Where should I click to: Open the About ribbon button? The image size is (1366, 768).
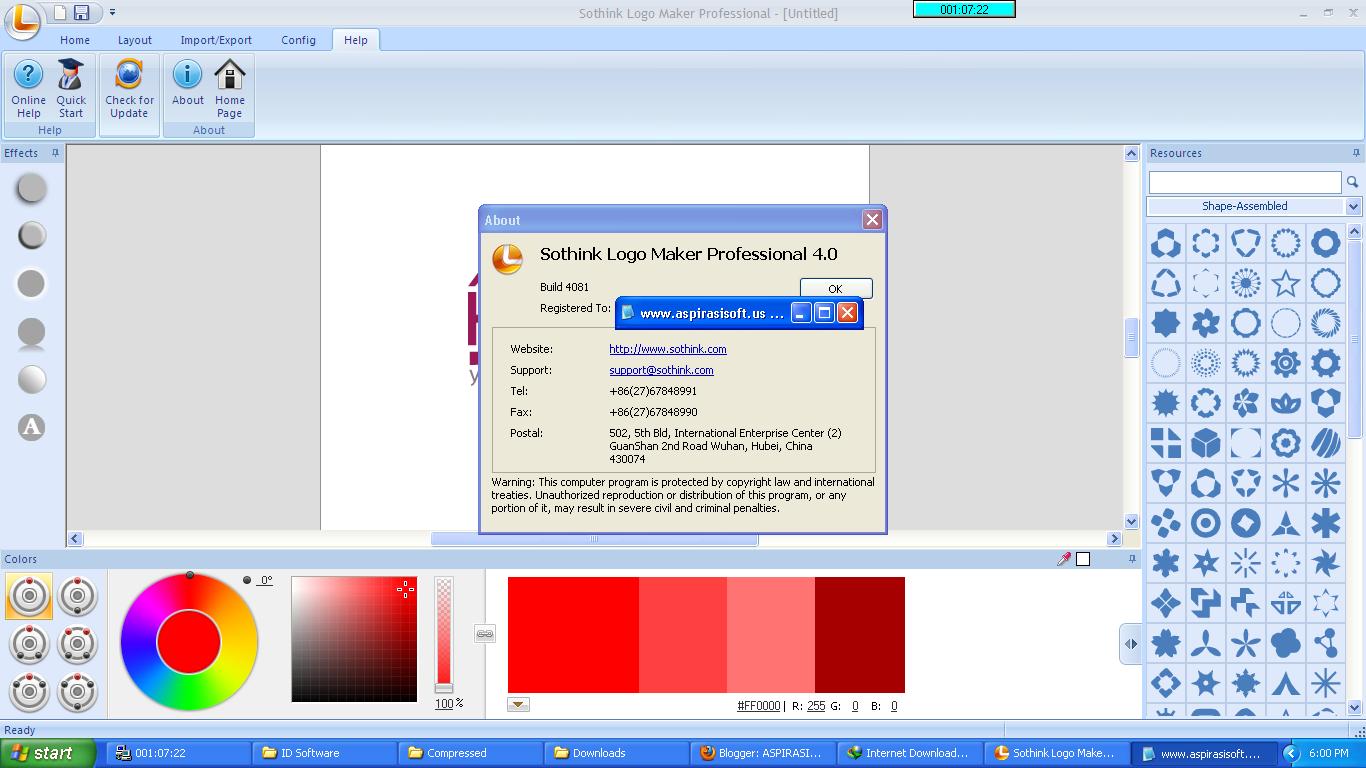pos(187,83)
